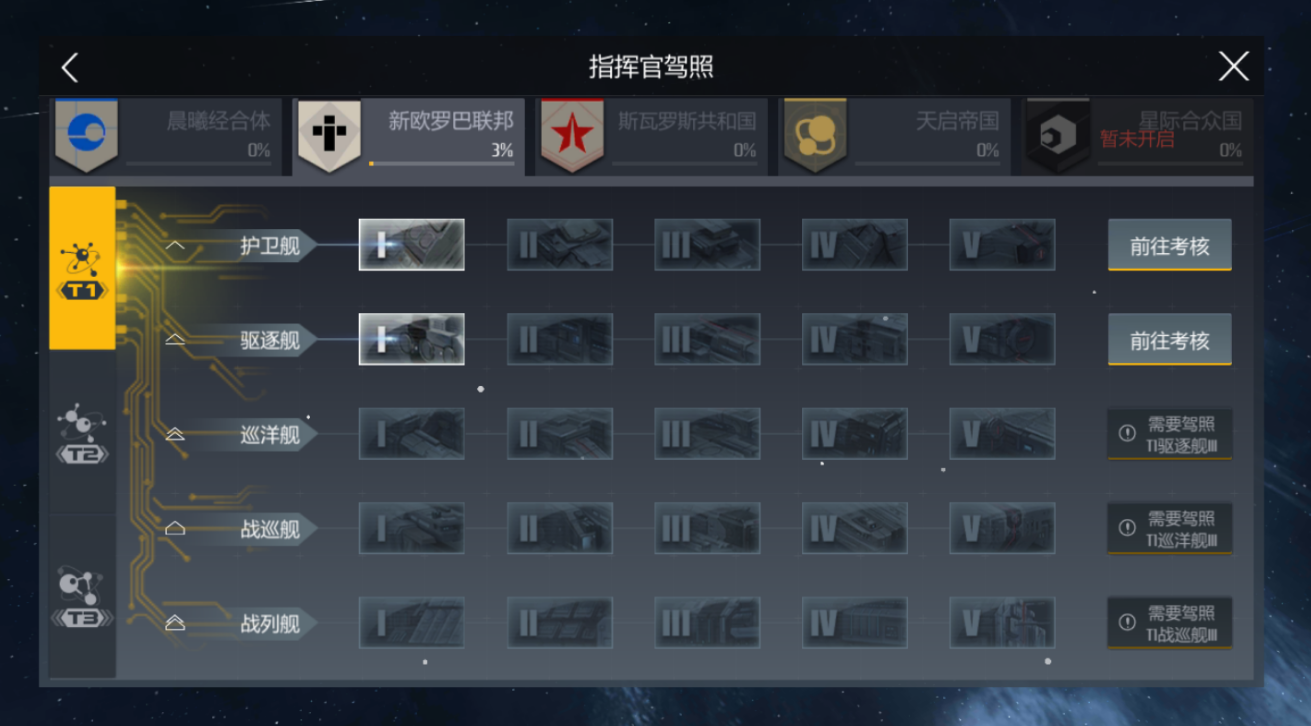The image size is (1311, 726).
Task: Open the T3 tier icon
Action: pos(83,597)
